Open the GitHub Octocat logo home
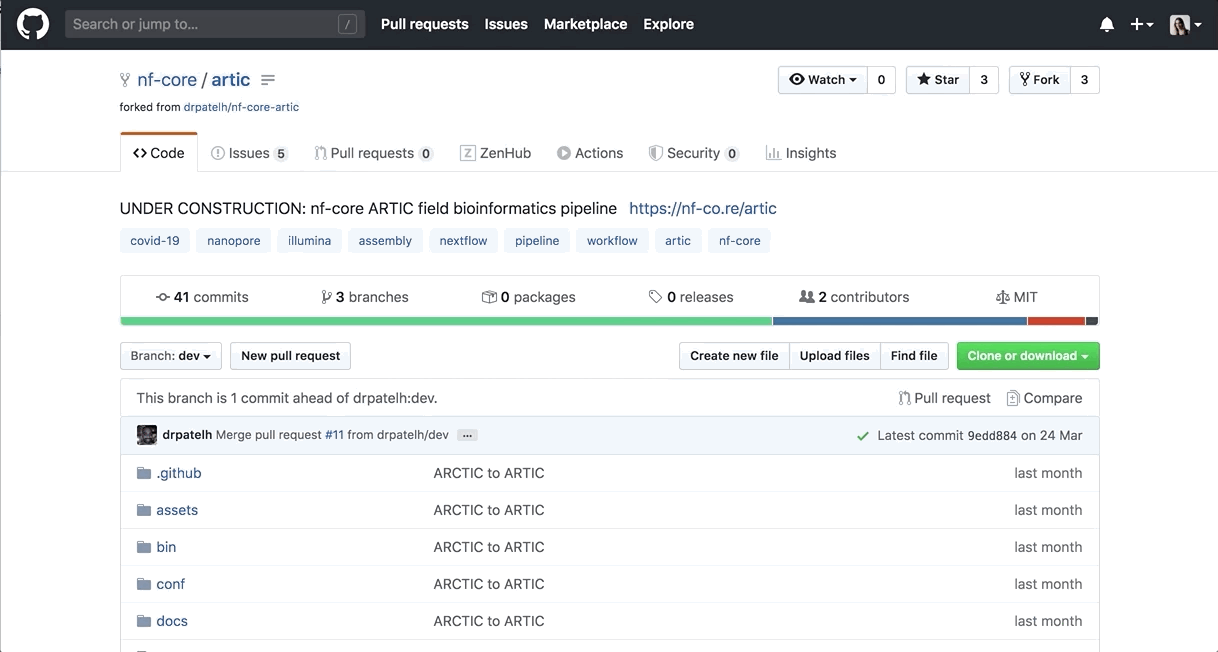Viewport: 1218px width, 652px height. 33,24
